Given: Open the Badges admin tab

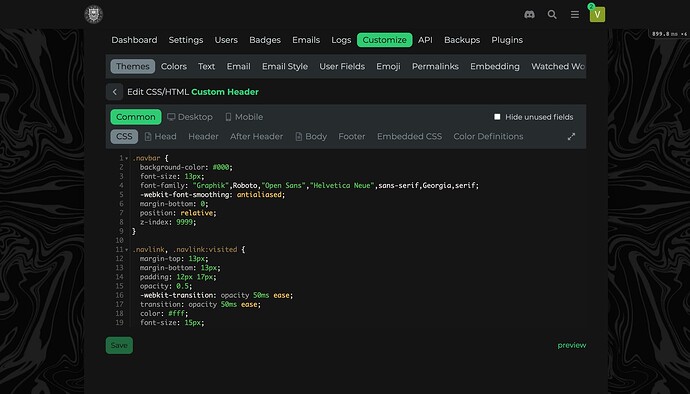Looking at the screenshot, I should pyautogui.click(x=265, y=40).
